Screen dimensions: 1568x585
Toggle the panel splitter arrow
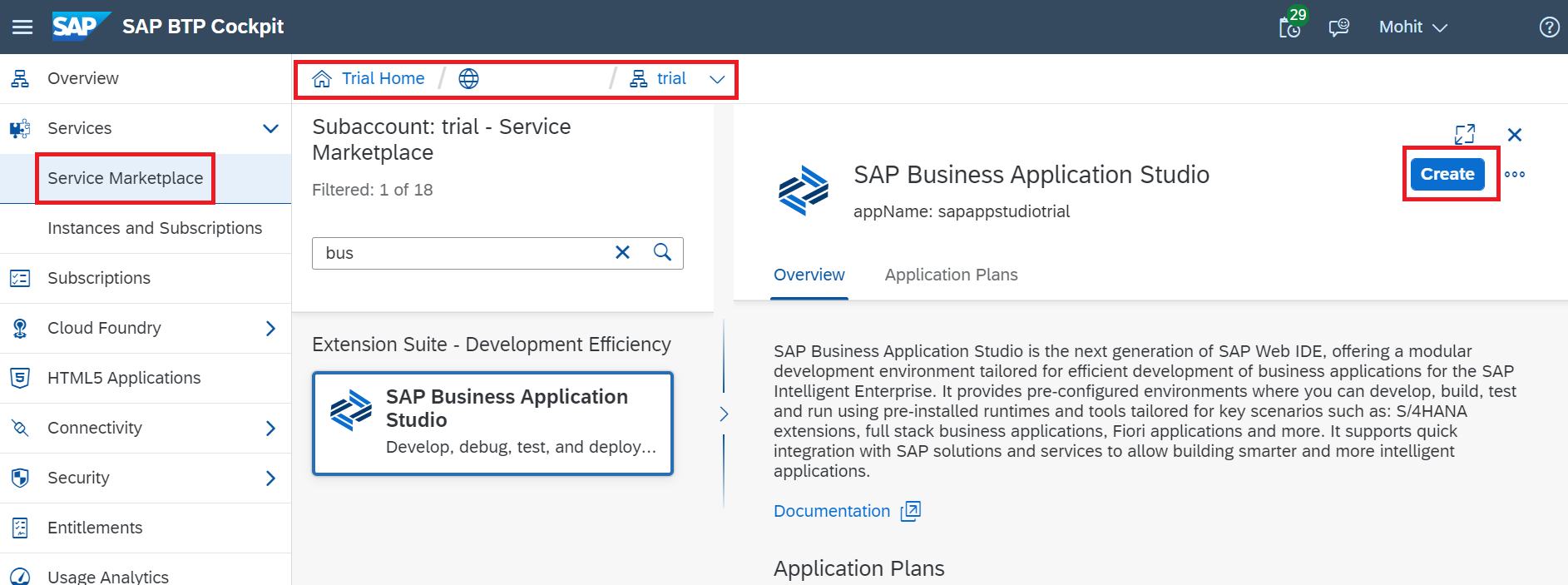(724, 414)
